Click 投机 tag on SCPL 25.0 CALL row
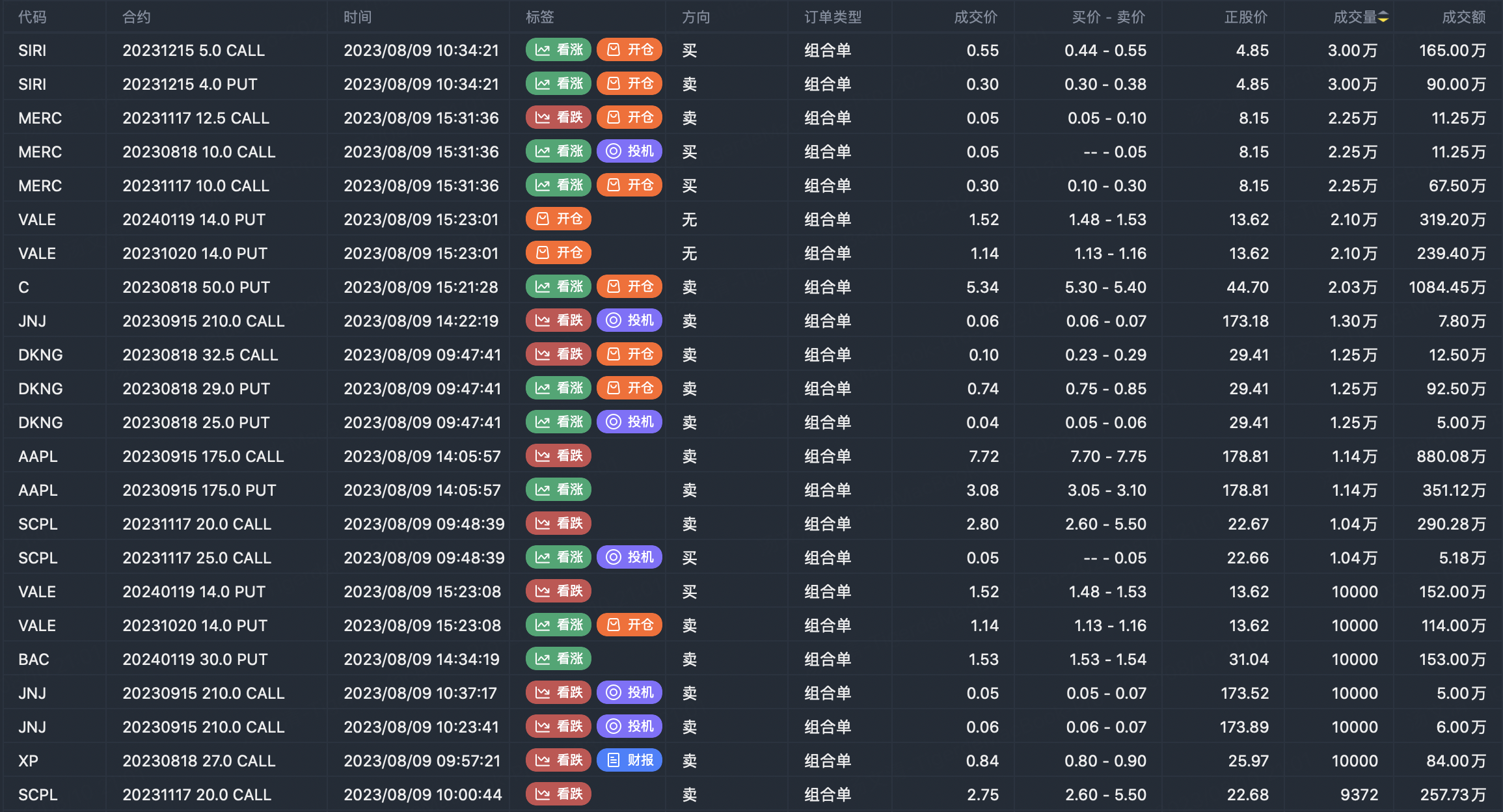Screen dimensions: 1503x812 point(629,558)
